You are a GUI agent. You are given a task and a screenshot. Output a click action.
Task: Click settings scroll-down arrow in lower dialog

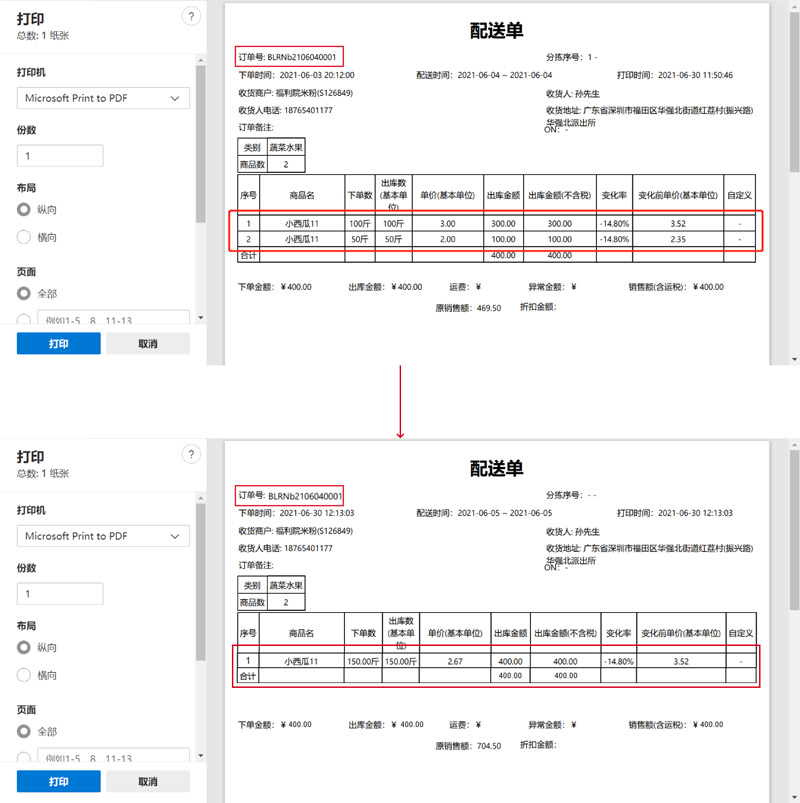click(201, 755)
